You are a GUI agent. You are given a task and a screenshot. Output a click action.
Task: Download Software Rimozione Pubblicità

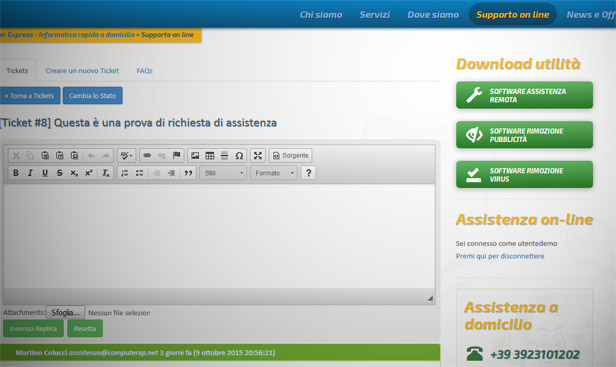click(x=524, y=135)
